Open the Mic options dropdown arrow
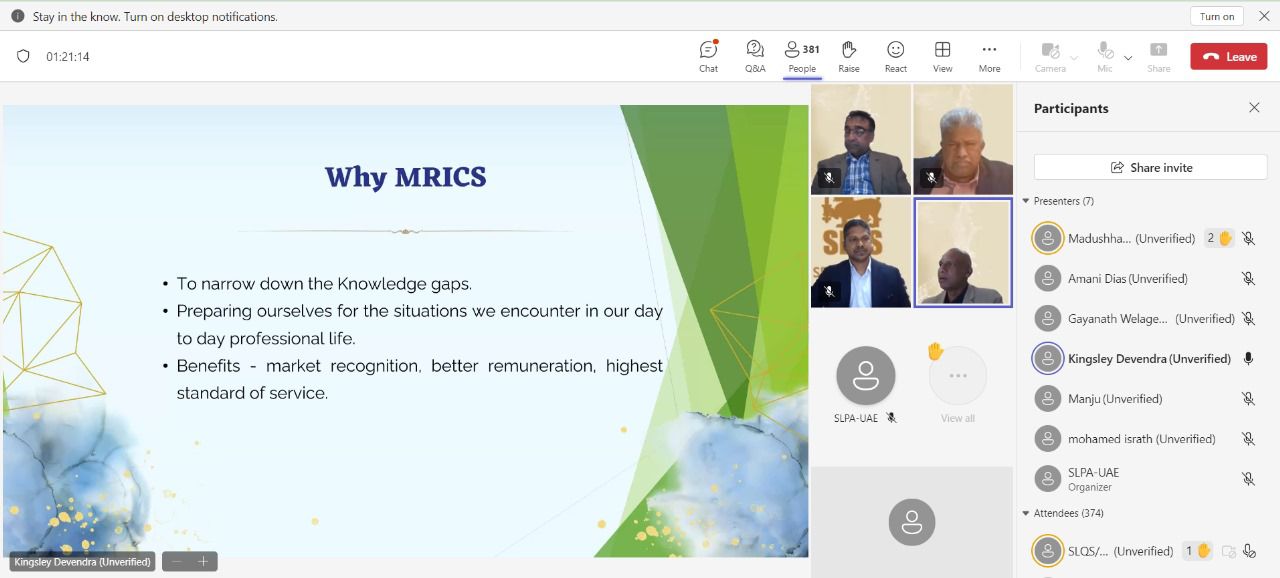 click(1128, 58)
